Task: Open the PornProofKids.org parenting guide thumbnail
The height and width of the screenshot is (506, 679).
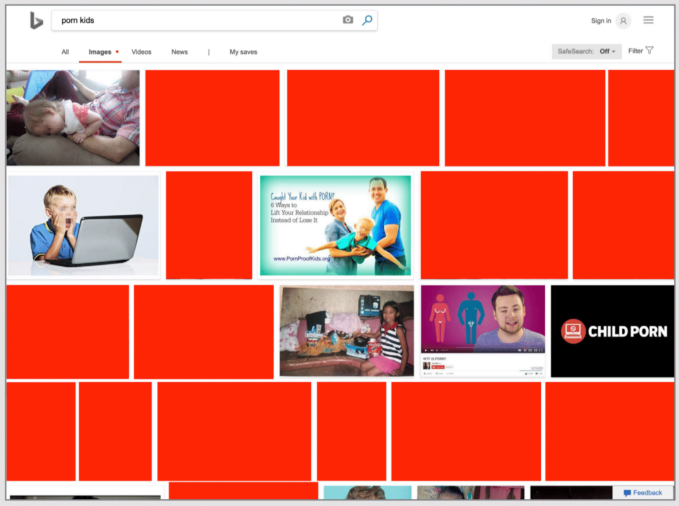Action: click(x=335, y=225)
